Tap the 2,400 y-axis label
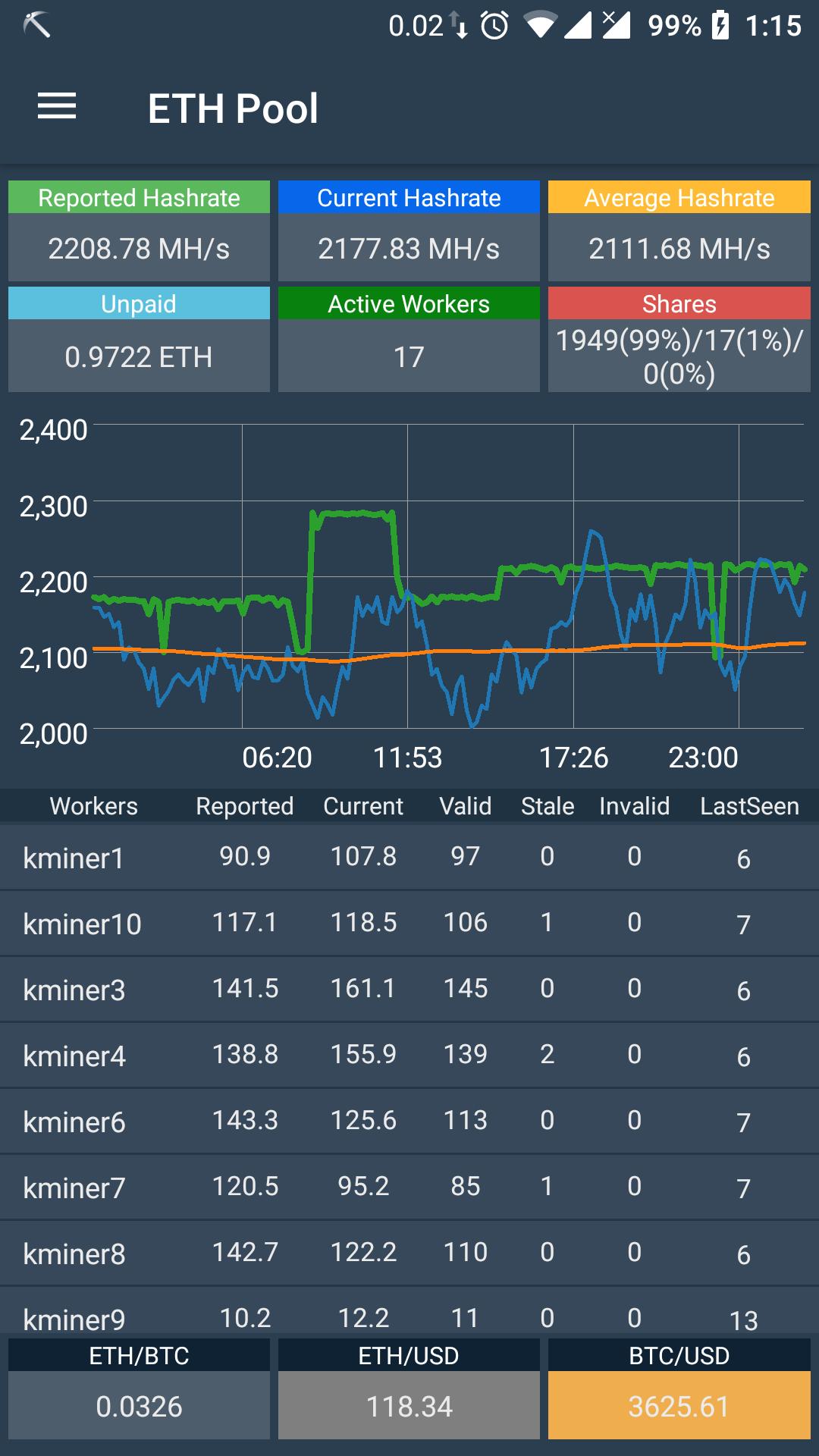The height and width of the screenshot is (1456, 819). click(x=53, y=430)
